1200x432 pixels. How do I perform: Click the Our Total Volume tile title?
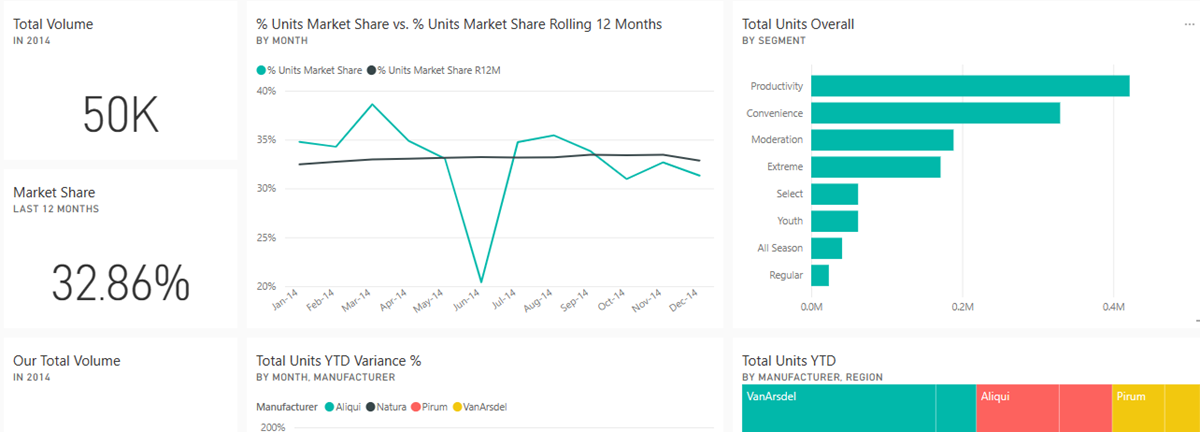pos(66,360)
